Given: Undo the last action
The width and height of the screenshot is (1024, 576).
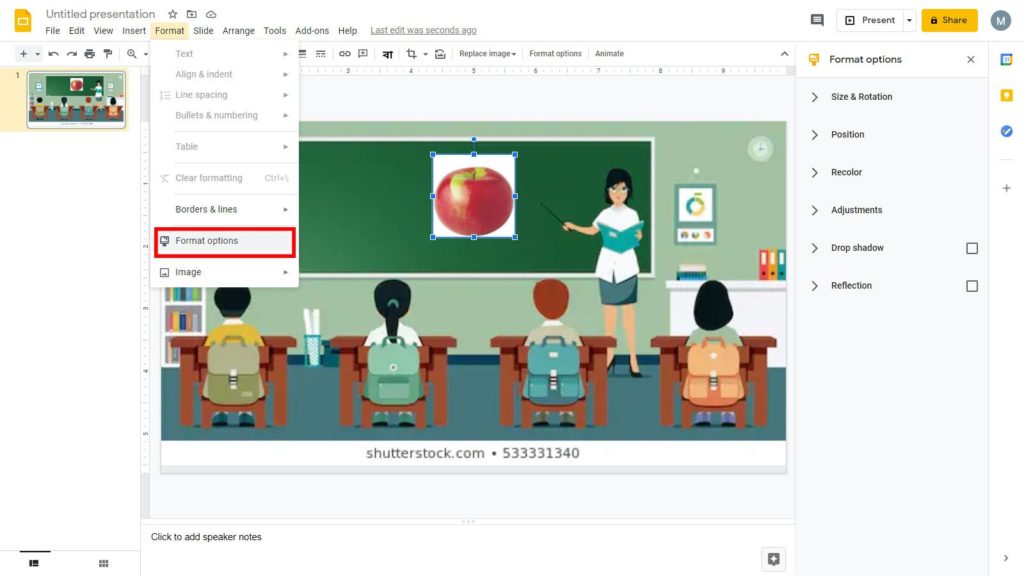Looking at the screenshot, I should pos(54,54).
